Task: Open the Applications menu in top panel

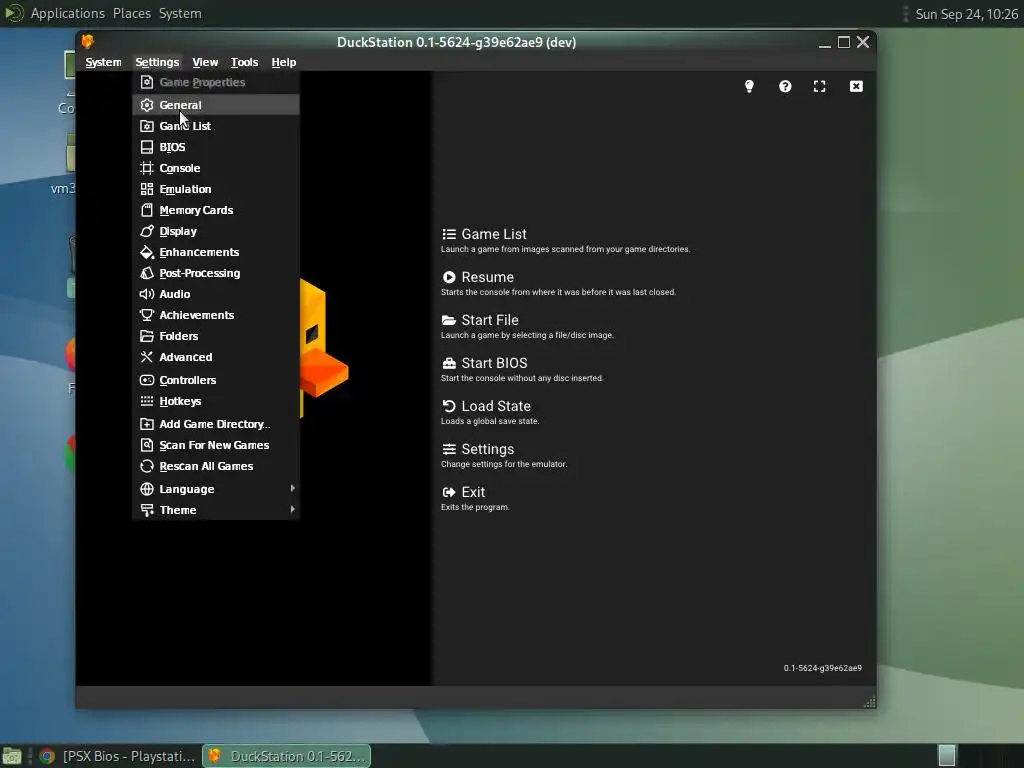Action: pos(67,13)
